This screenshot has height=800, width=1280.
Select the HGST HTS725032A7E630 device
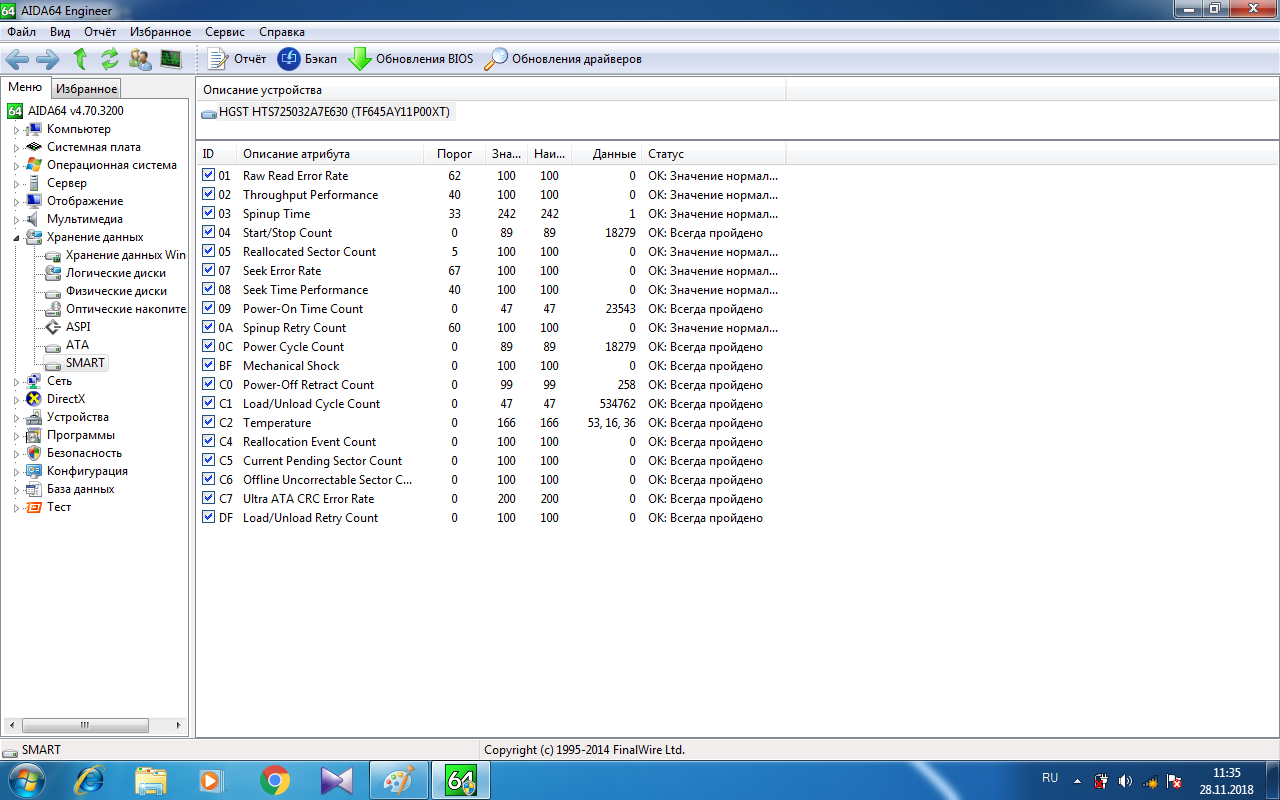[x=326, y=112]
